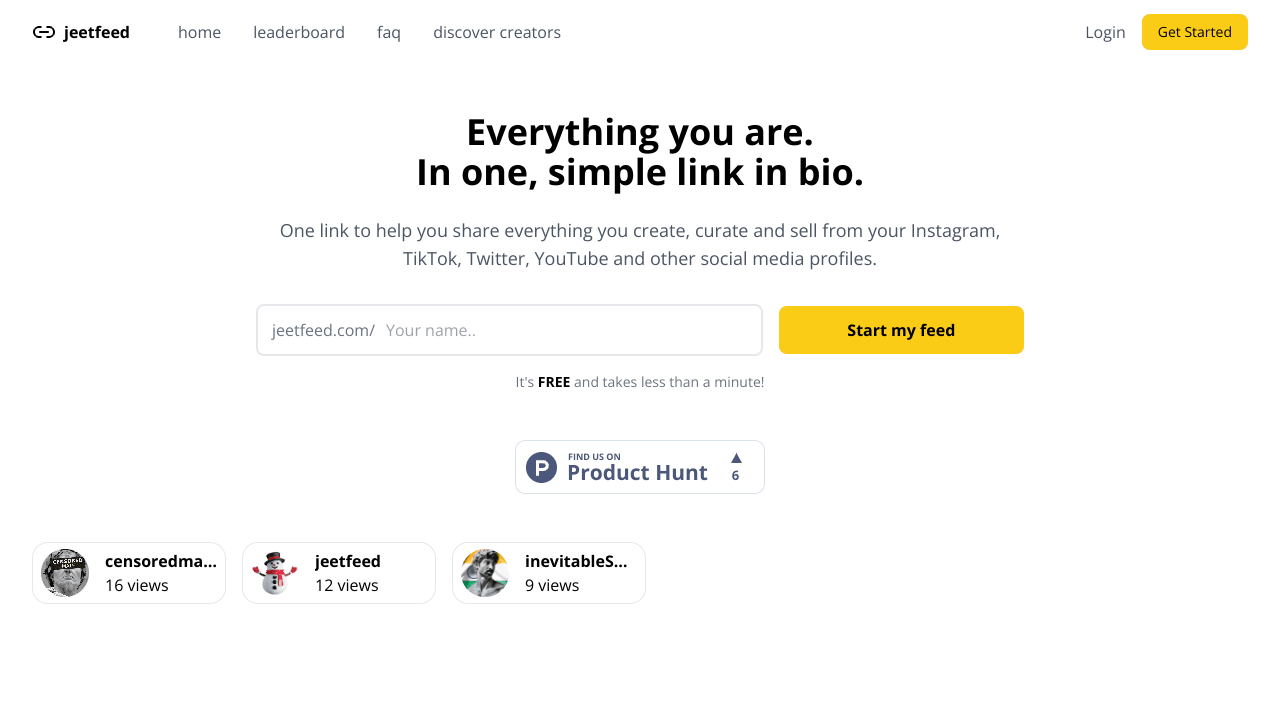Go to the home navigation item
Screen dimensions: 1280x720
199,32
